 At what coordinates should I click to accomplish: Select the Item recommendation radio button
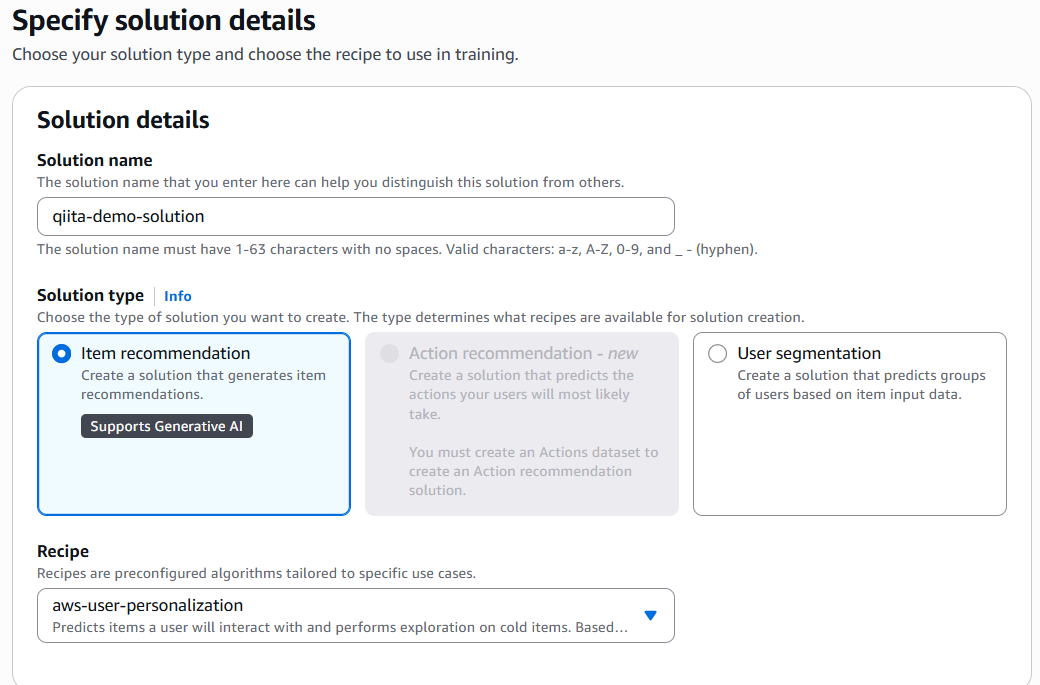click(61, 353)
